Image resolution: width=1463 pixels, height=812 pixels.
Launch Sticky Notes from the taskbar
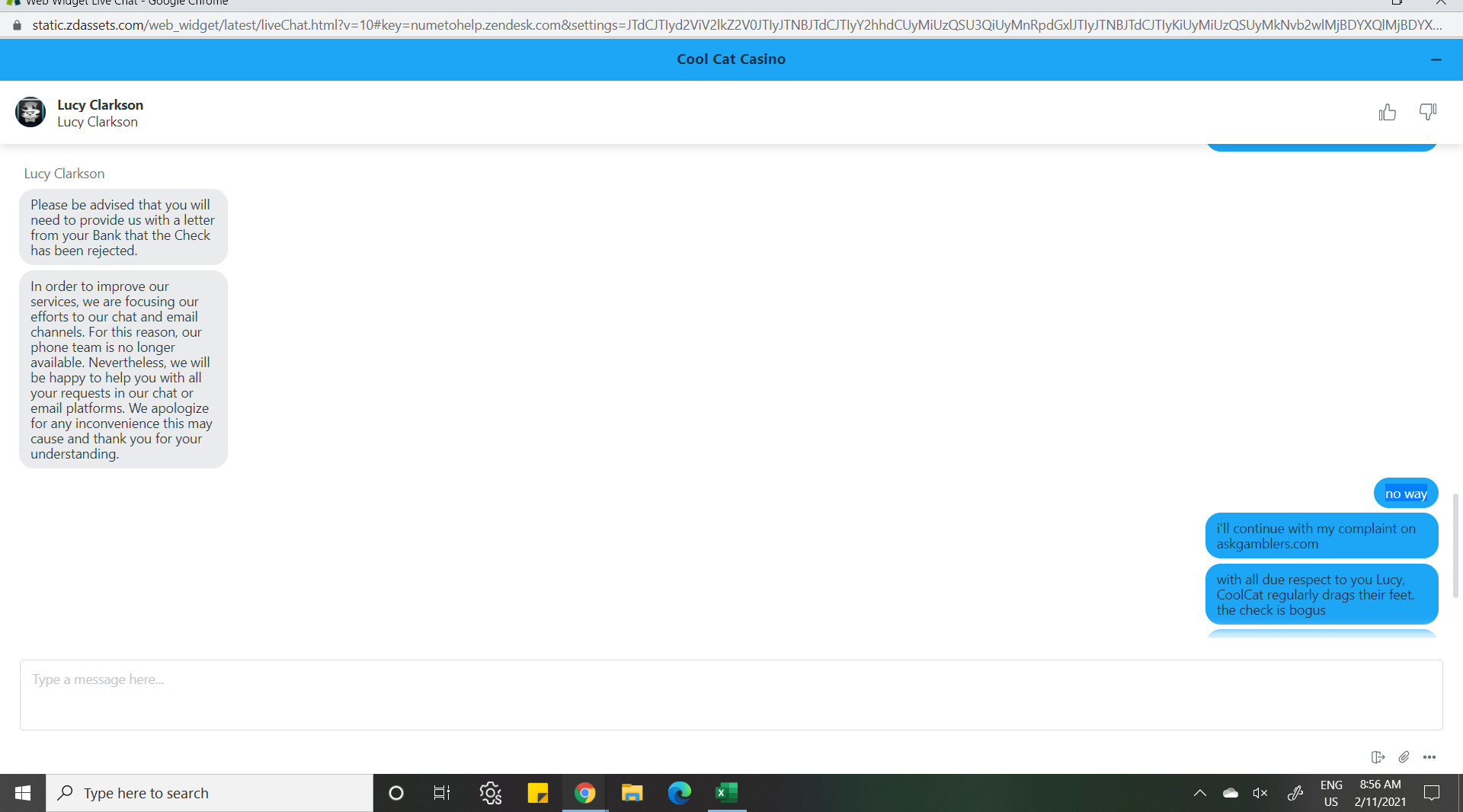pyautogui.click(x=537, y=793)
